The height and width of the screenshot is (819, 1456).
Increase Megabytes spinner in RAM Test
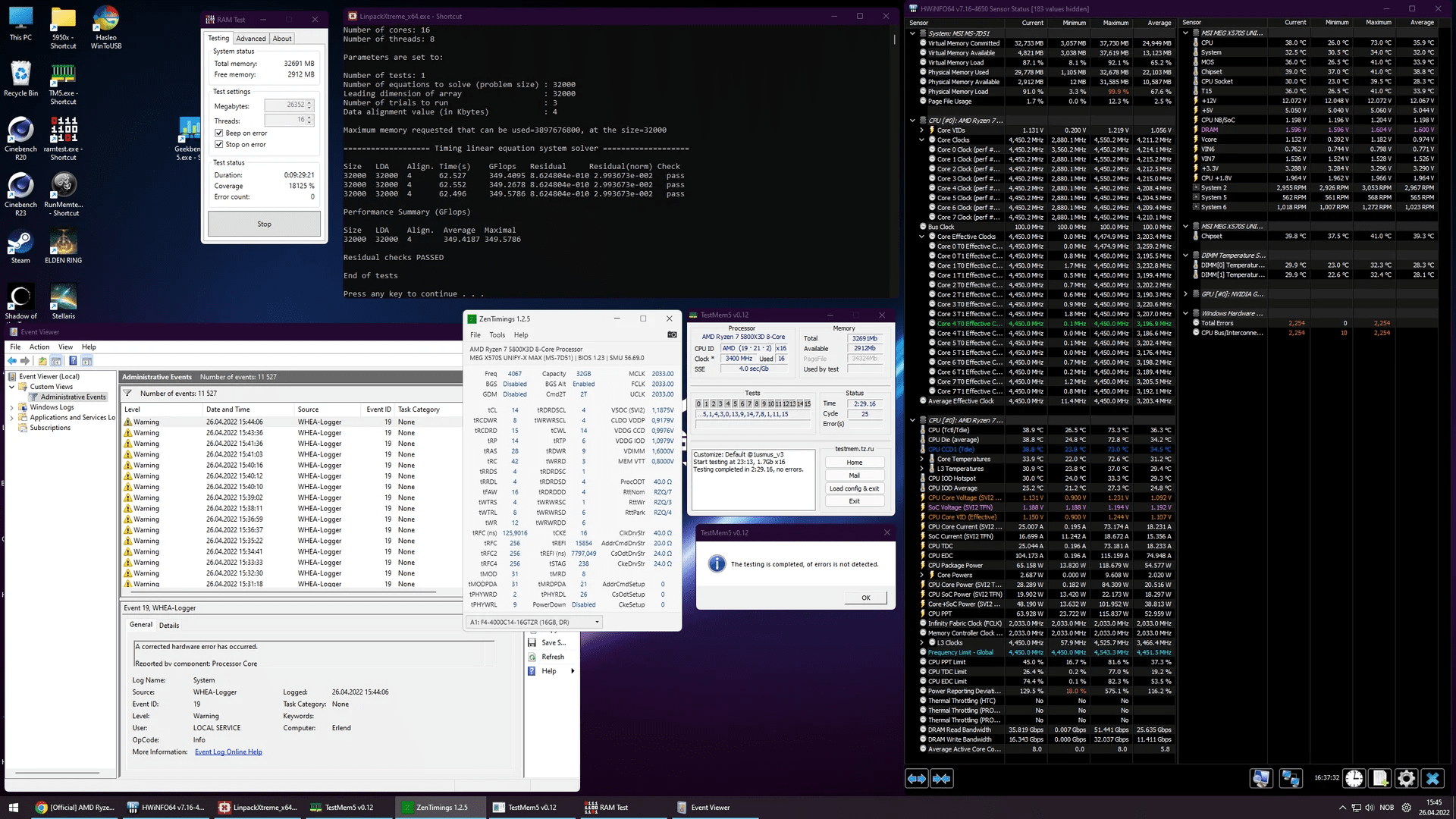click(x=309, y=102)
